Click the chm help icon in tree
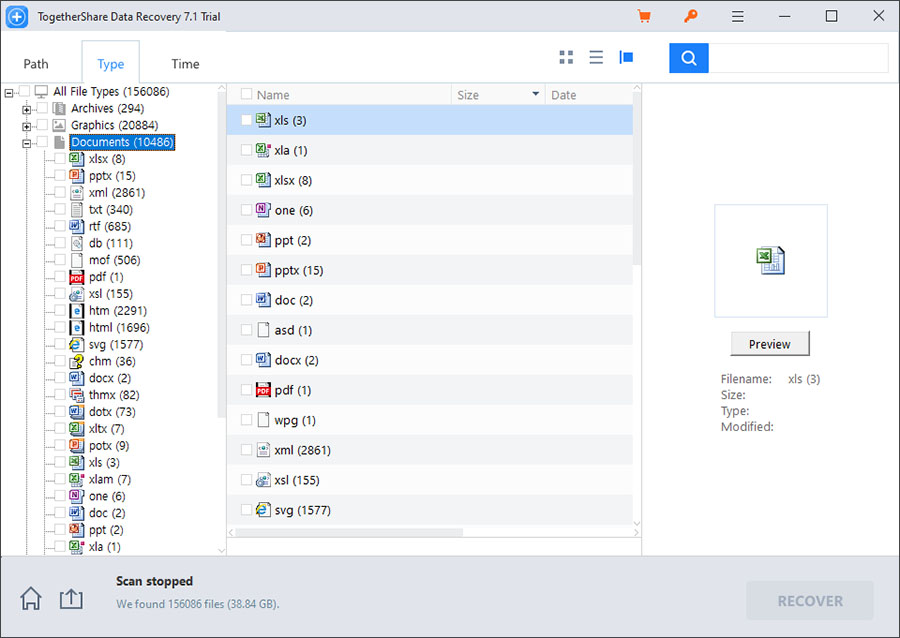 tap(76, 361)
